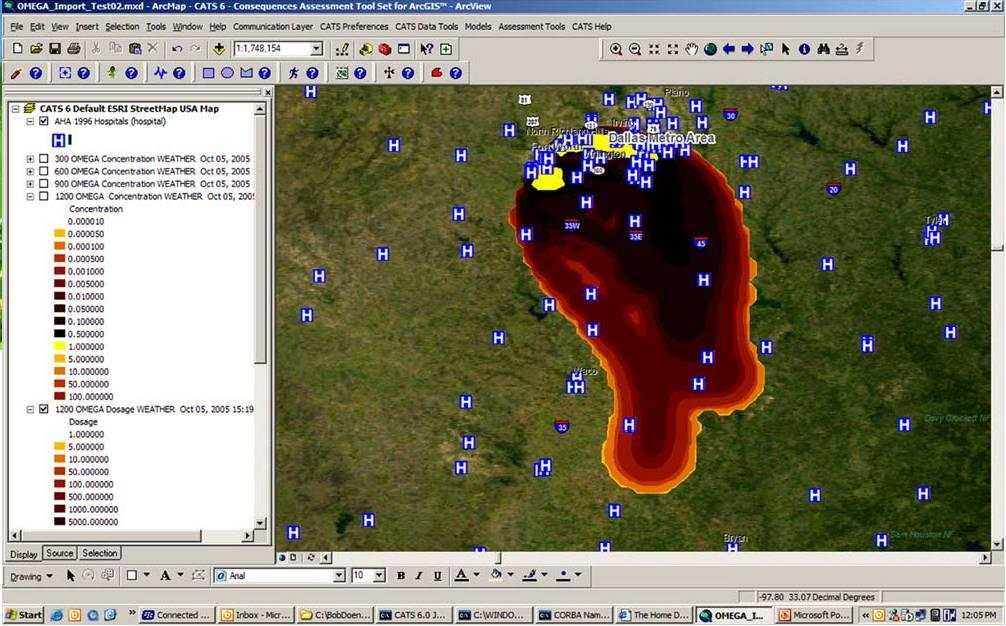Select the Pan hand tool
This screenshot has height=626, width=1006.
click(692, 49)
